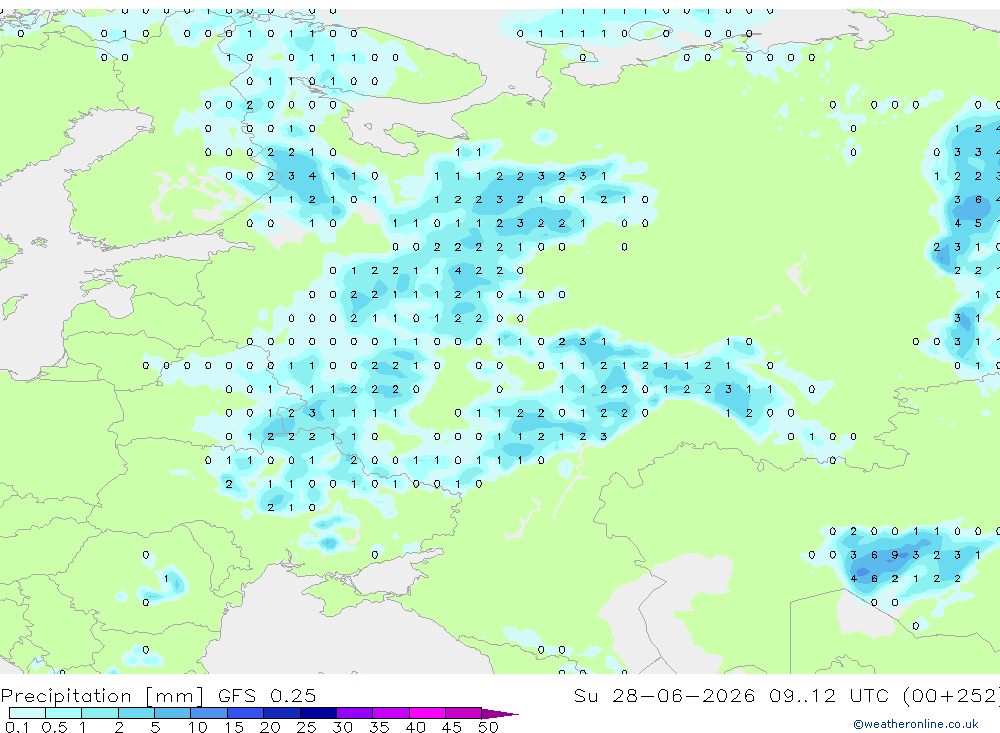
Task: Select the 2–5 mm legend color swatch
Action: [x=136, y=713]
